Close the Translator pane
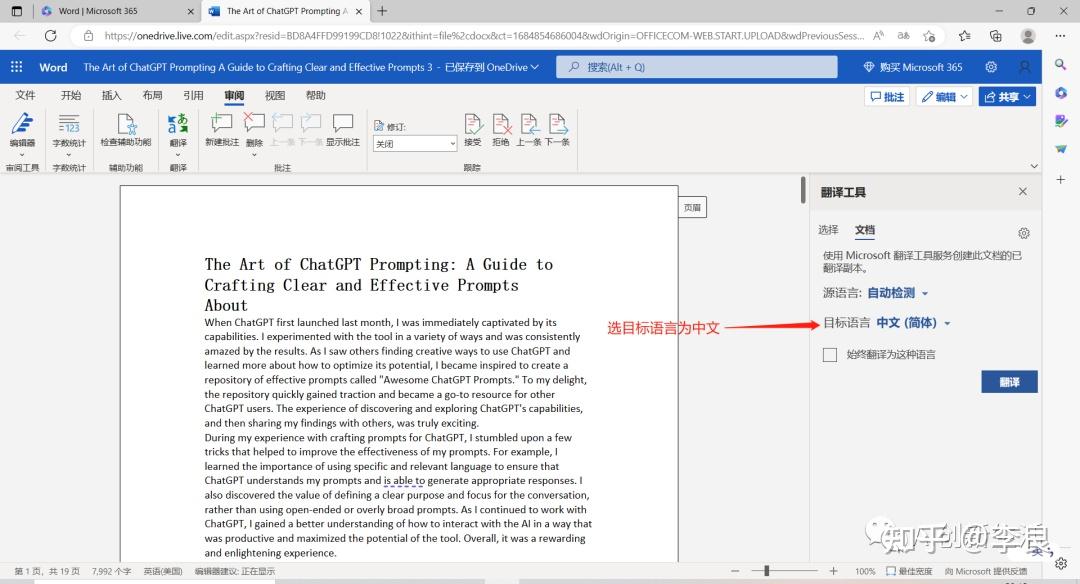 point(1023,191)
